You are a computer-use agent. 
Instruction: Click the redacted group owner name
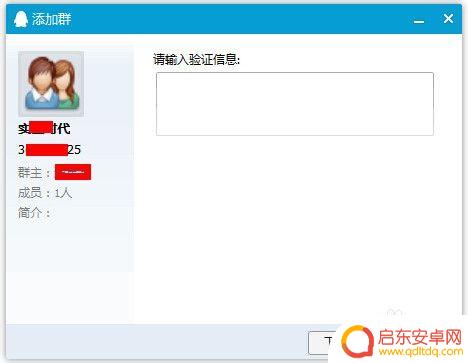[x=73, y=172]
